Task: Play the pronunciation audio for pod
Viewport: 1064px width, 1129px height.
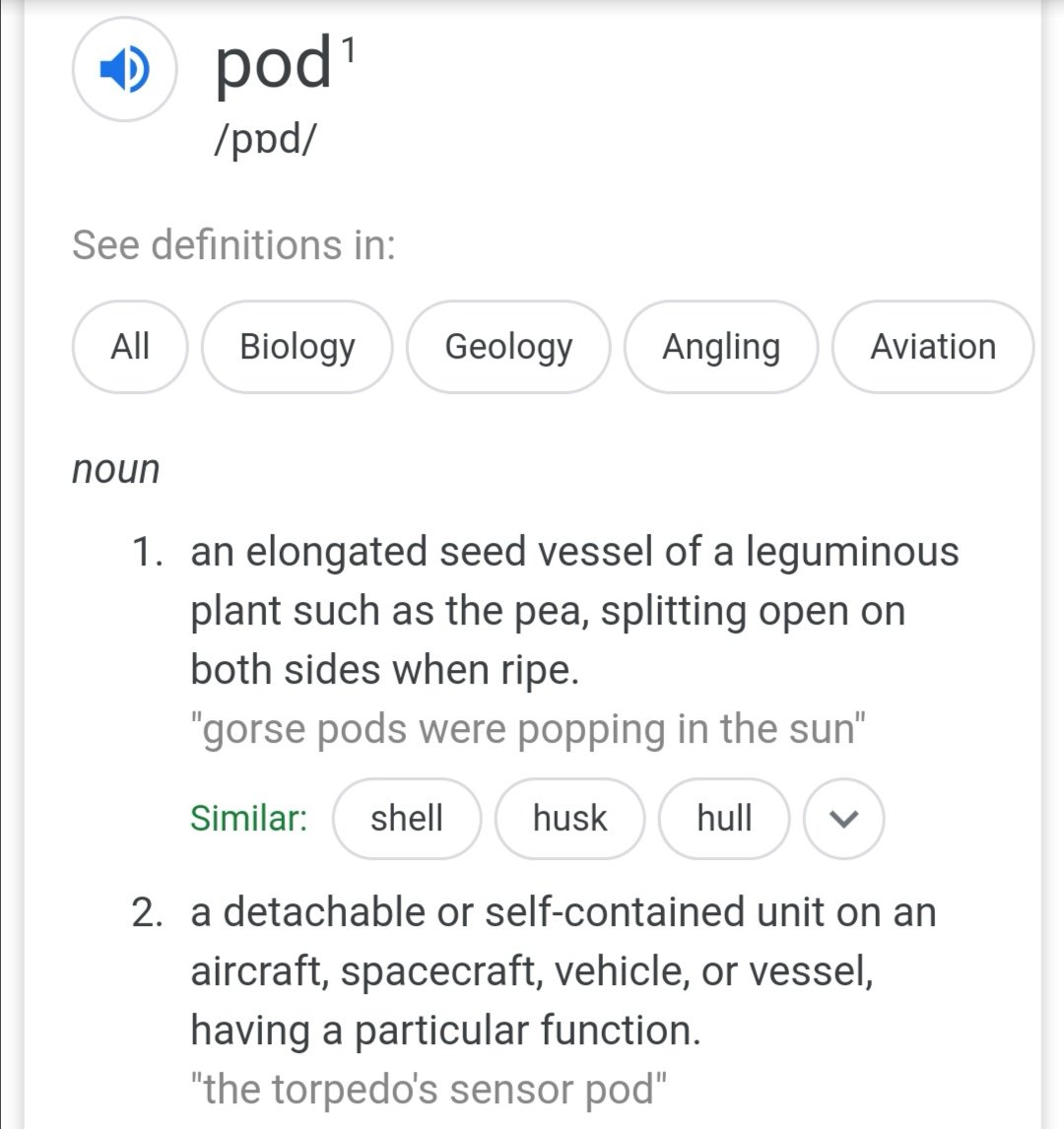Action: (124, 70)
